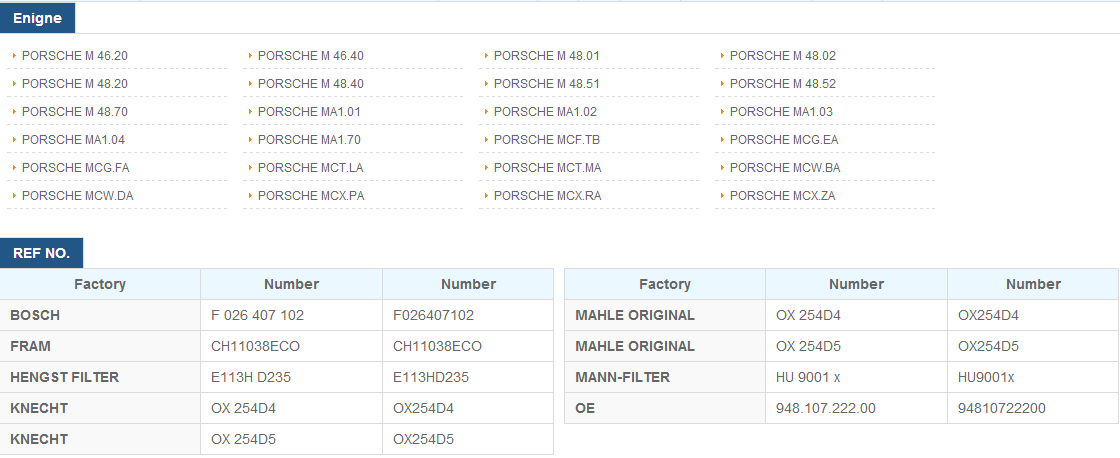The height and width of the screenshot is (458, 1120).
Task: Click orange arrow beside PORSCHE M 48.52
Action: [722, 83]
